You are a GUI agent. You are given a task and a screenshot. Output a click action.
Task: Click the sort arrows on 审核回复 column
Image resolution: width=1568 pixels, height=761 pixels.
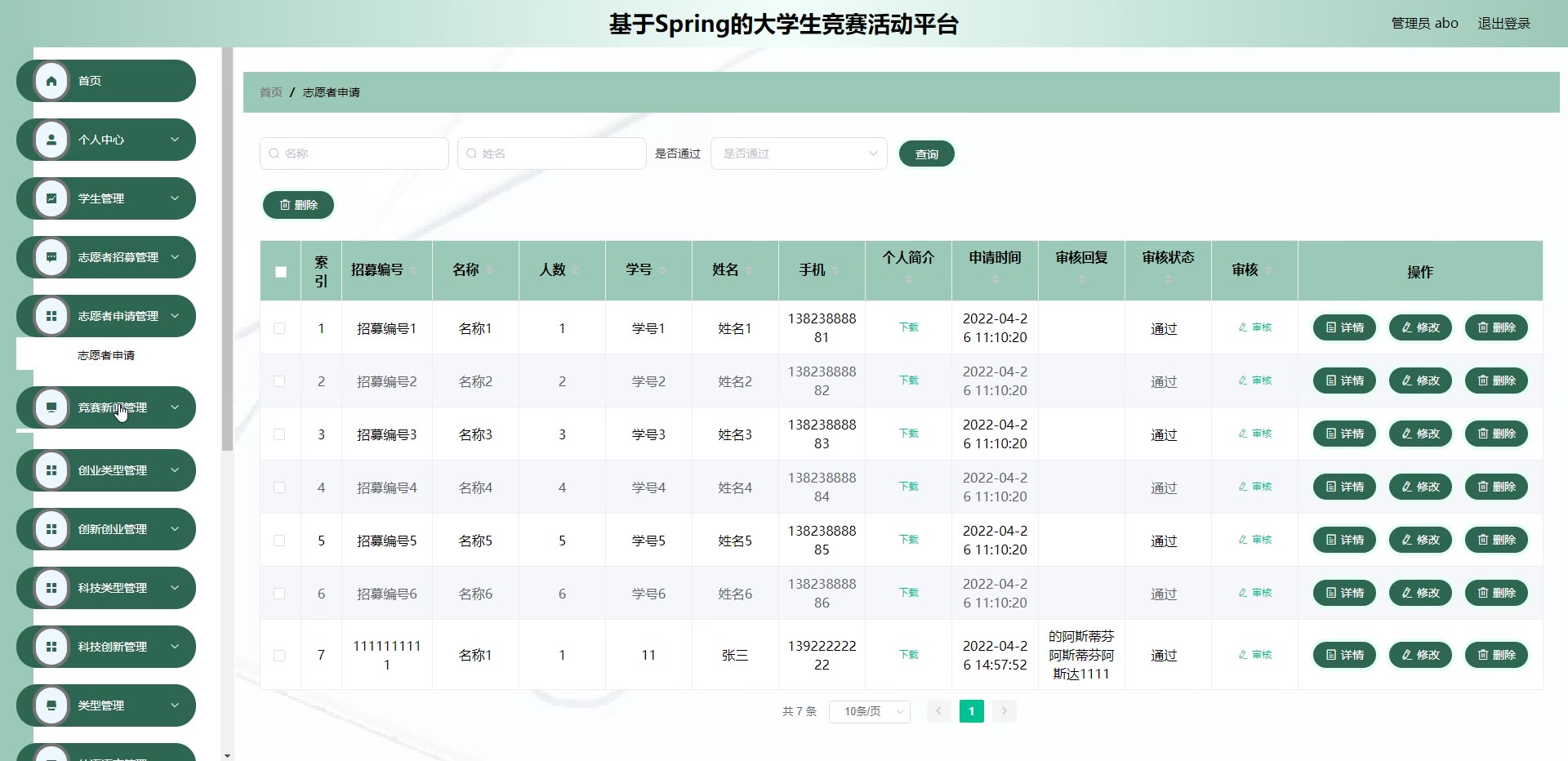[1081, 279]
